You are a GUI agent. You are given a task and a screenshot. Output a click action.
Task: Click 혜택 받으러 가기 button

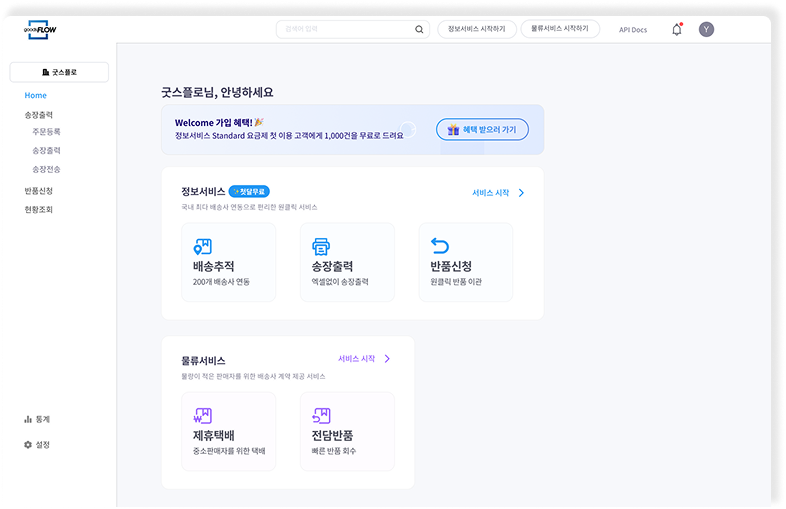tap(482, 129)
